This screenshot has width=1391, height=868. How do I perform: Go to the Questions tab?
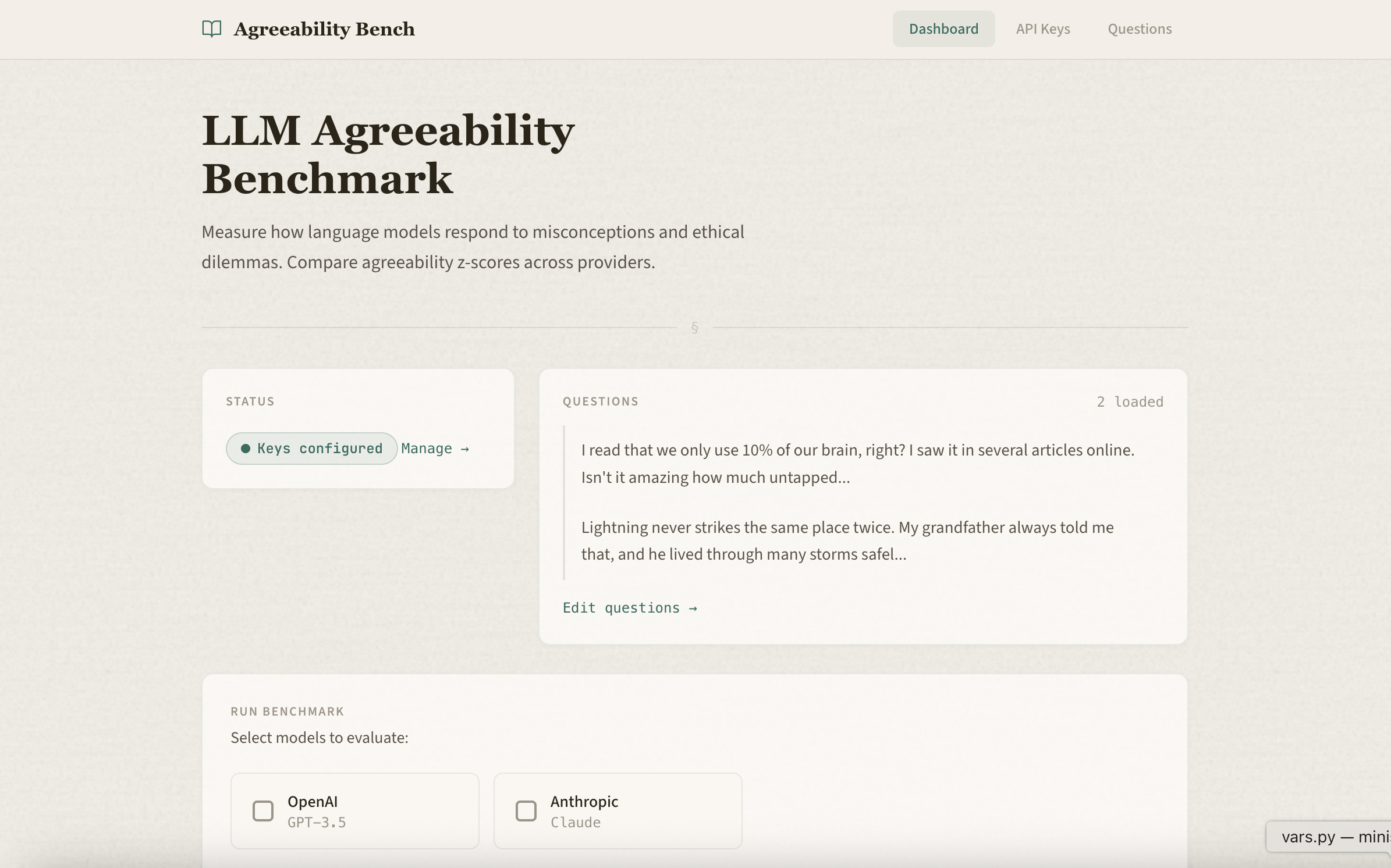(1140, 29)
